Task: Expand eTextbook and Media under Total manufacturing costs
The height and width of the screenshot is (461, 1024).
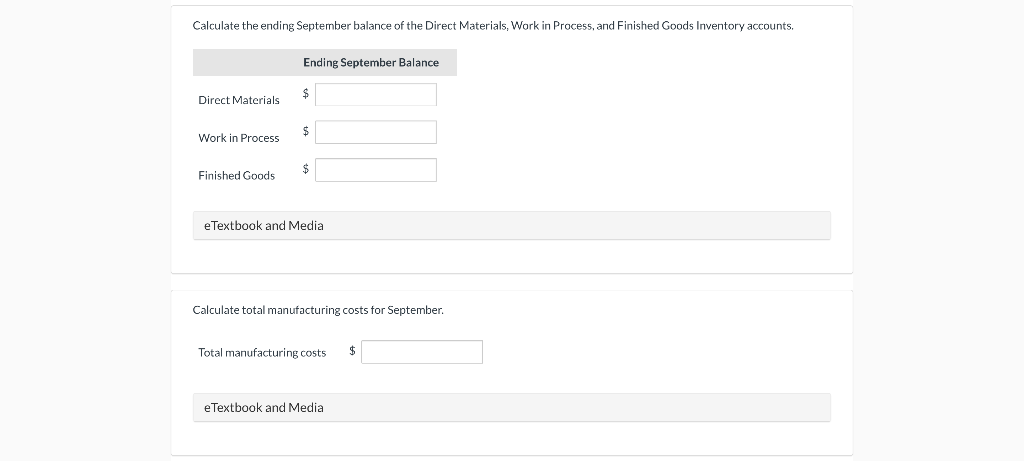Action: (x=511, y=407)
